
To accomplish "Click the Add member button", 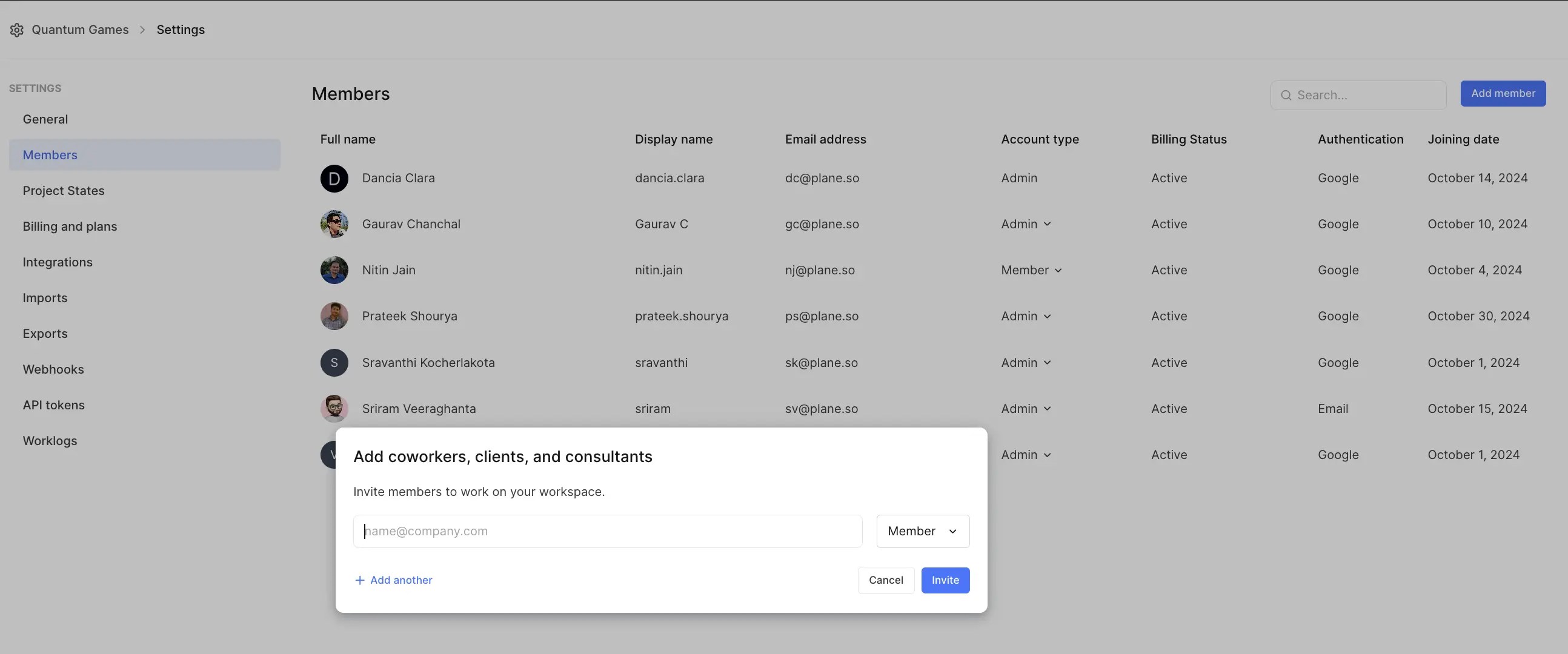I will 1502,94.
